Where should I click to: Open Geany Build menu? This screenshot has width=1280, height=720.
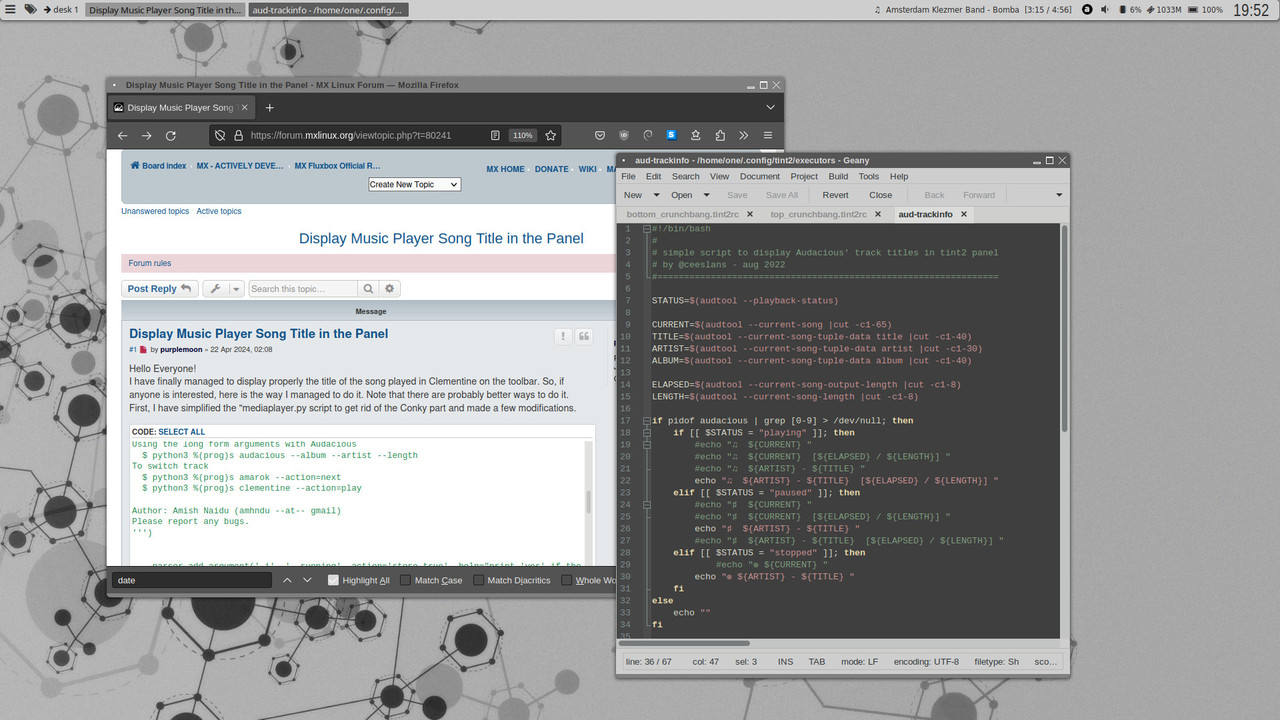838,176
